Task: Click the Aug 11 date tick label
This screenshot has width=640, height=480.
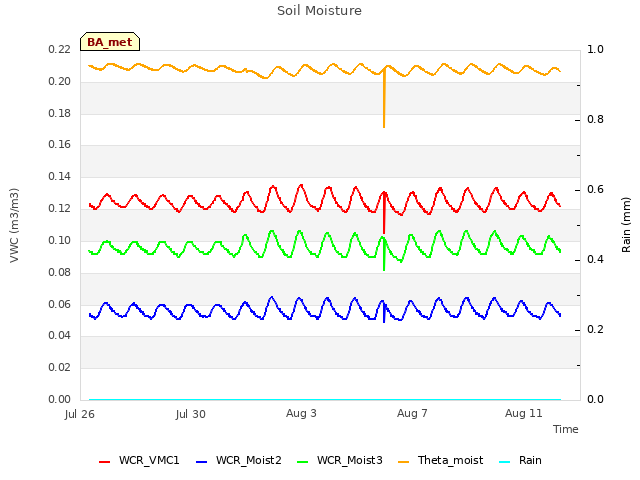Action: click(524, 413)
